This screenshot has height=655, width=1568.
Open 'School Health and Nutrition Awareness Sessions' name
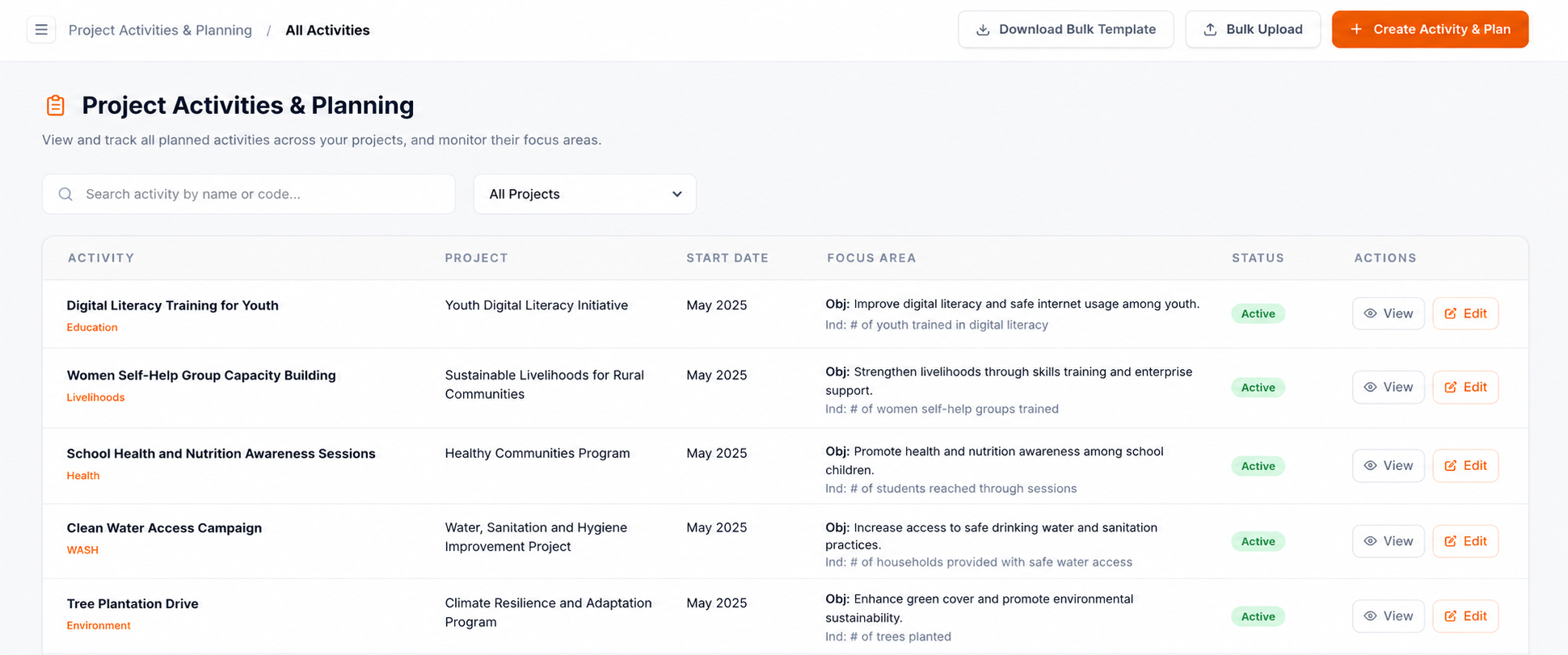[221, 453]
